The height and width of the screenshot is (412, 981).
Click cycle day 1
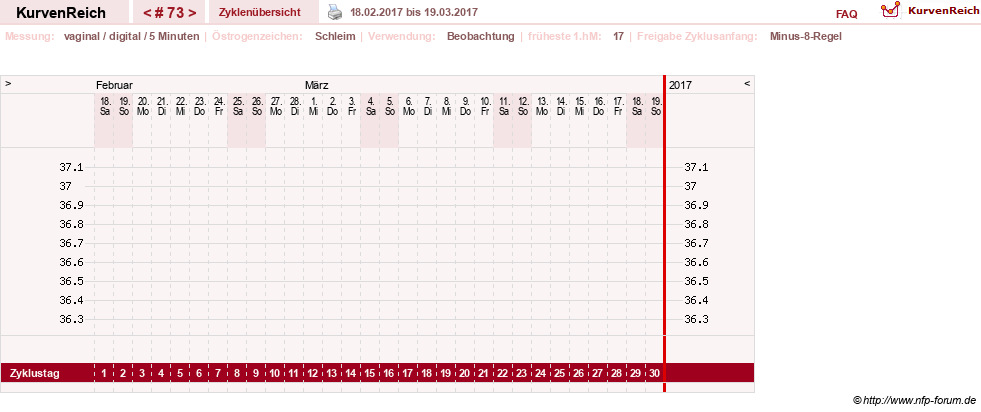click(104, 374)
